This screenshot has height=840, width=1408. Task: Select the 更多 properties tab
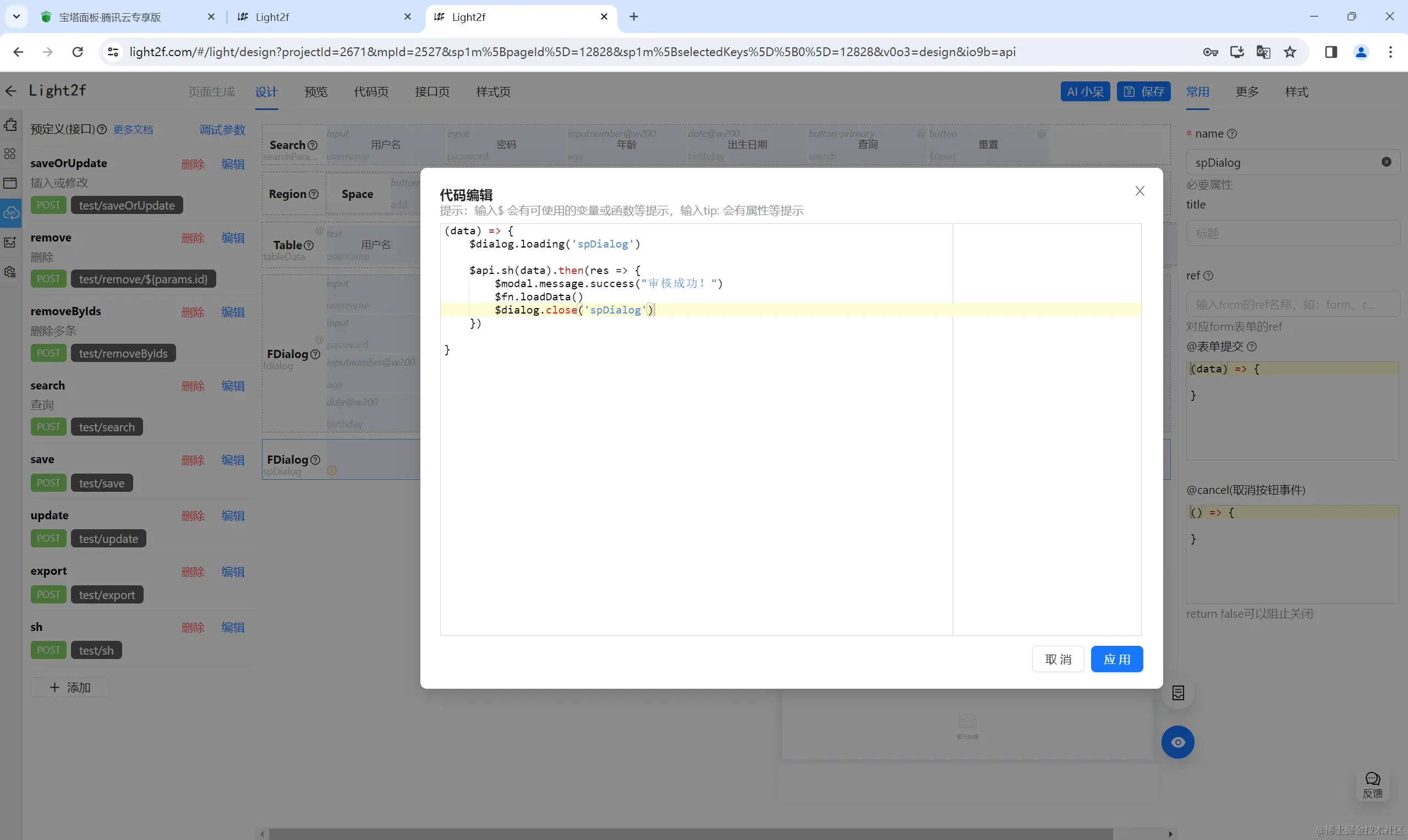click(1247, 92)
